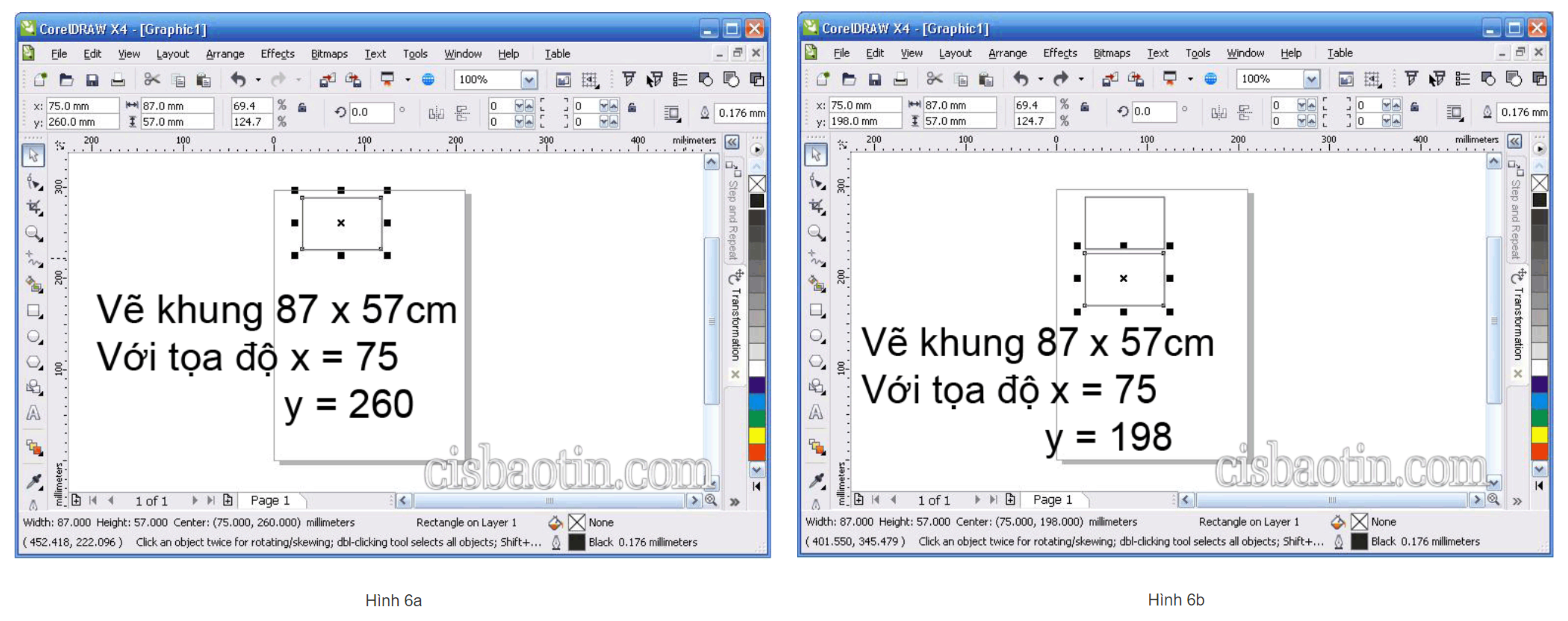Viewport: 1568px width, 621px height.
Task: Choose the Crop tool in left window
Action: [34, 207]
